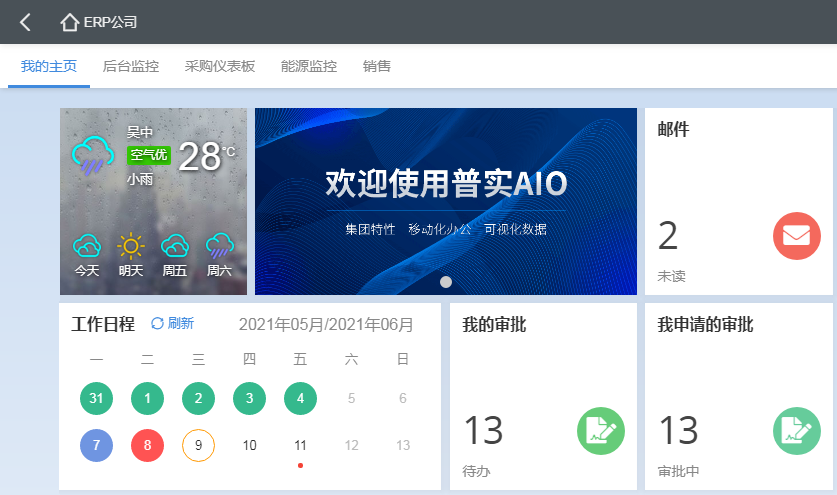Click the banner carousel indicator dot
The height and width of the screenshot is (495, 837).
[446, 282]
